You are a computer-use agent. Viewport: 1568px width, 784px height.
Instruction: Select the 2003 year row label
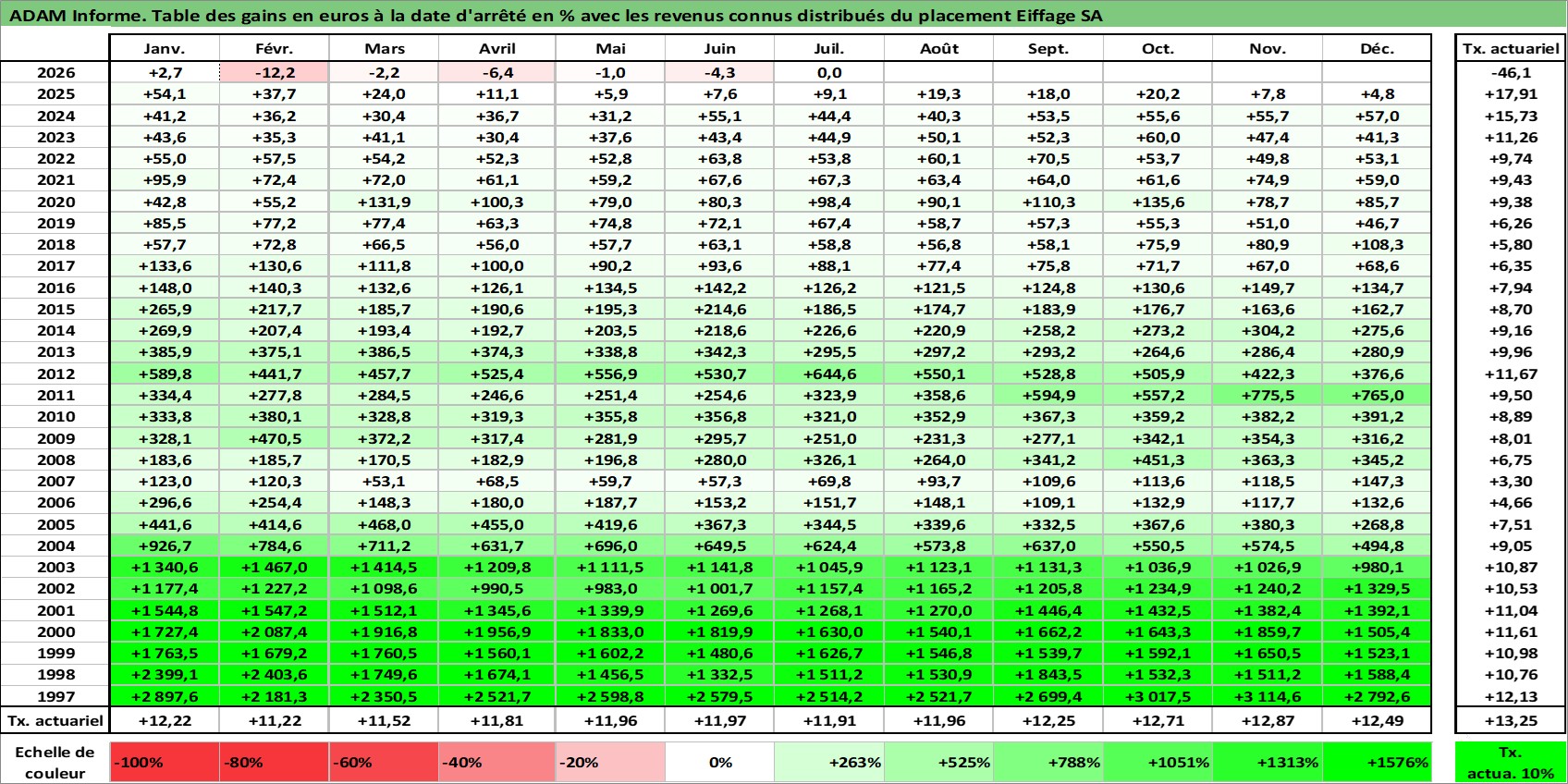[55, 567]
